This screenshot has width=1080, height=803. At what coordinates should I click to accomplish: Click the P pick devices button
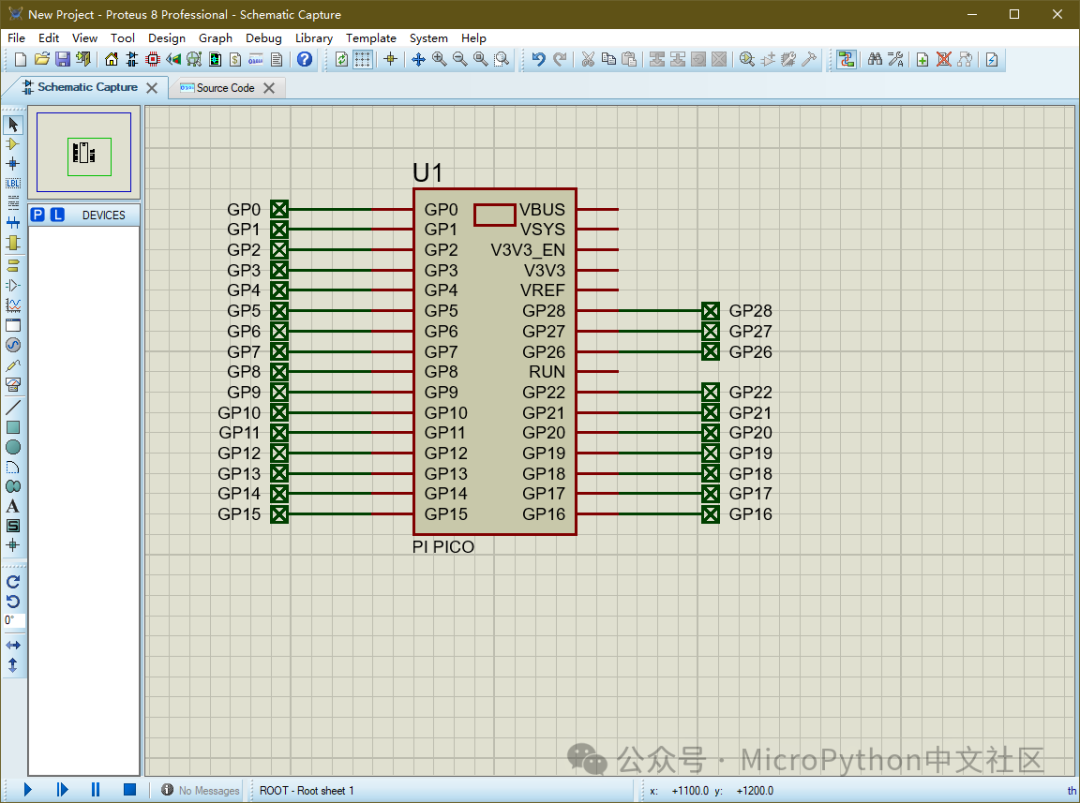pyautogui.click(x=38, y=215)
